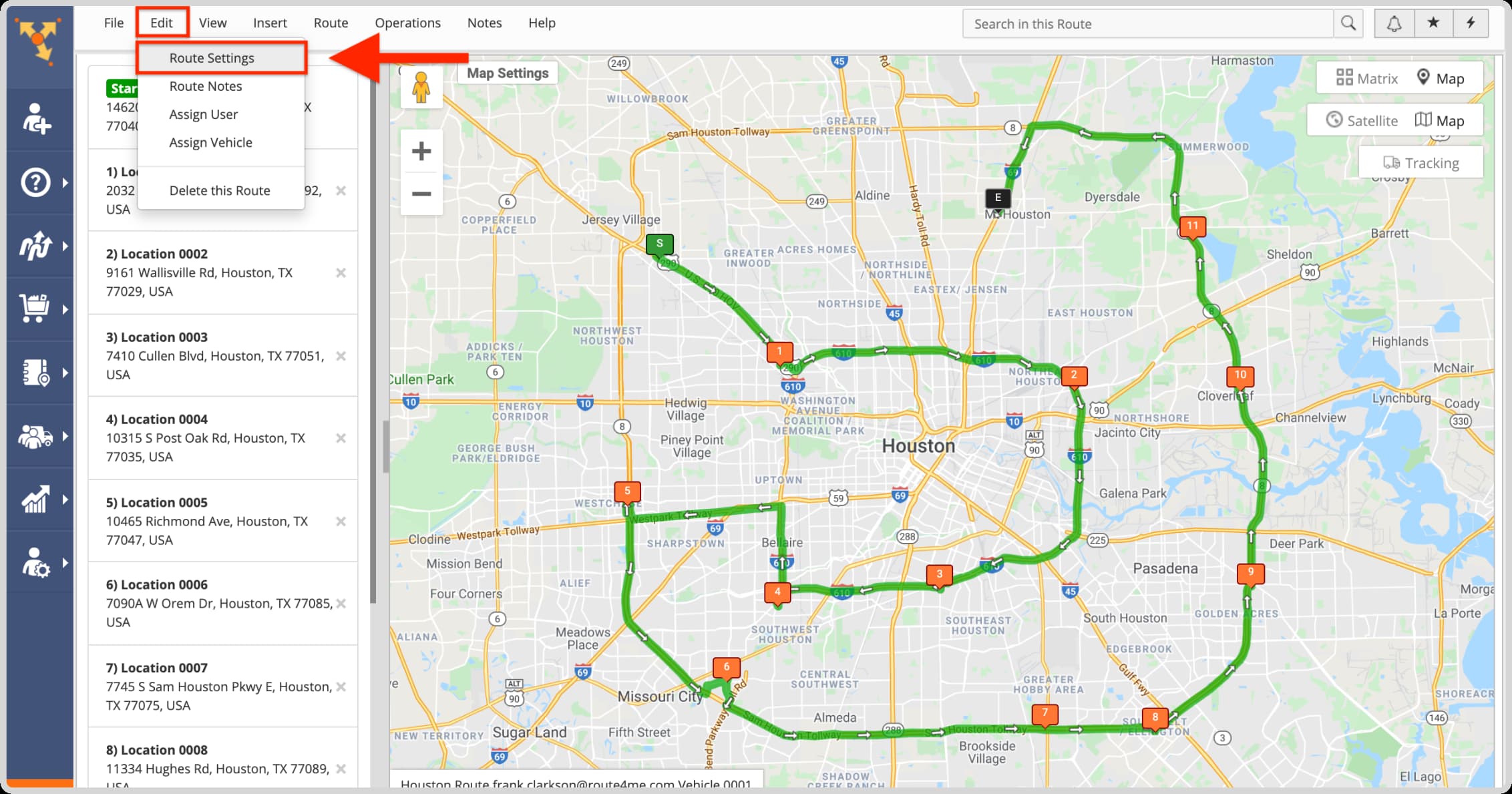Screen dimensions: 1512x794
Task: Toggle the Tracking panel button
Action: point(1421,162)
